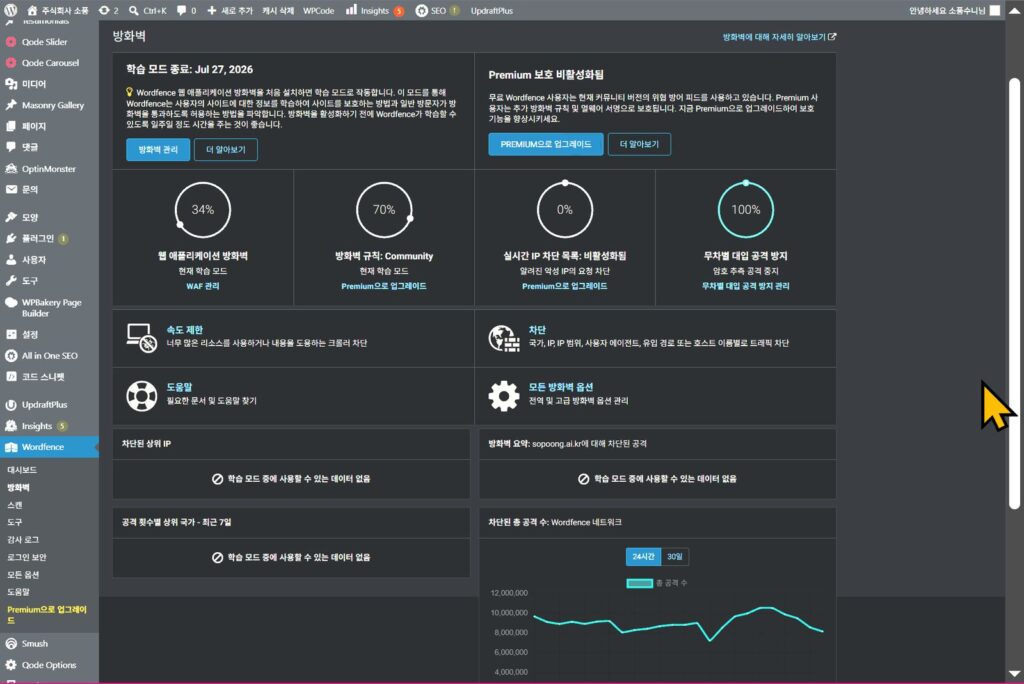Click 더 알아보기 beside 방화벽 관리

coord(226,150)
